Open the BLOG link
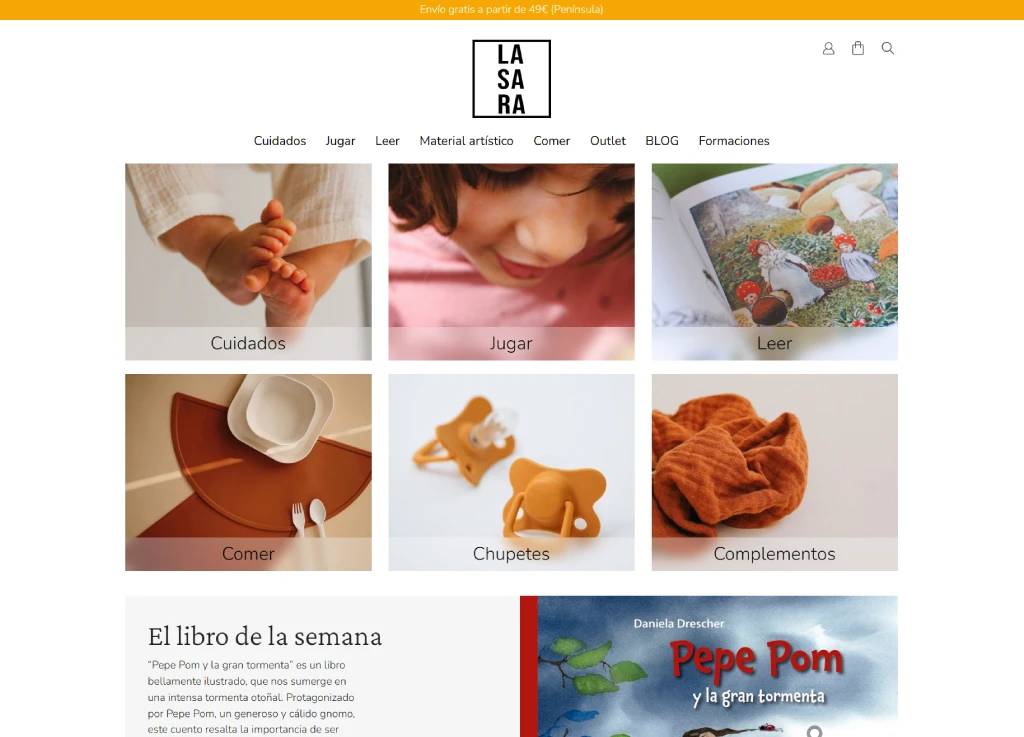Viewport: 1024px width, 737px height. (662, 141)
